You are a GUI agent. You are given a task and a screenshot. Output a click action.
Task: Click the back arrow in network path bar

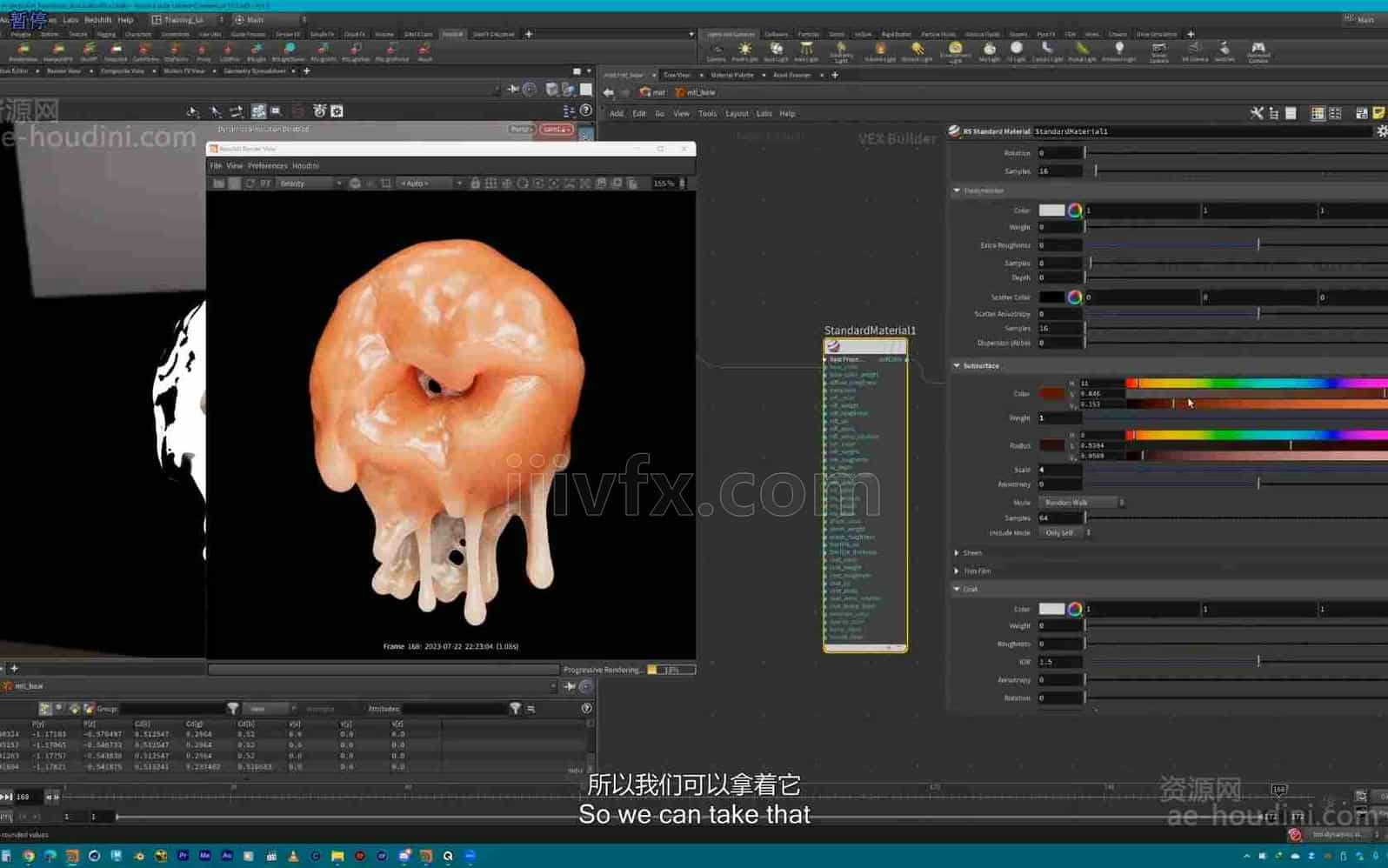tap(608, 92)
